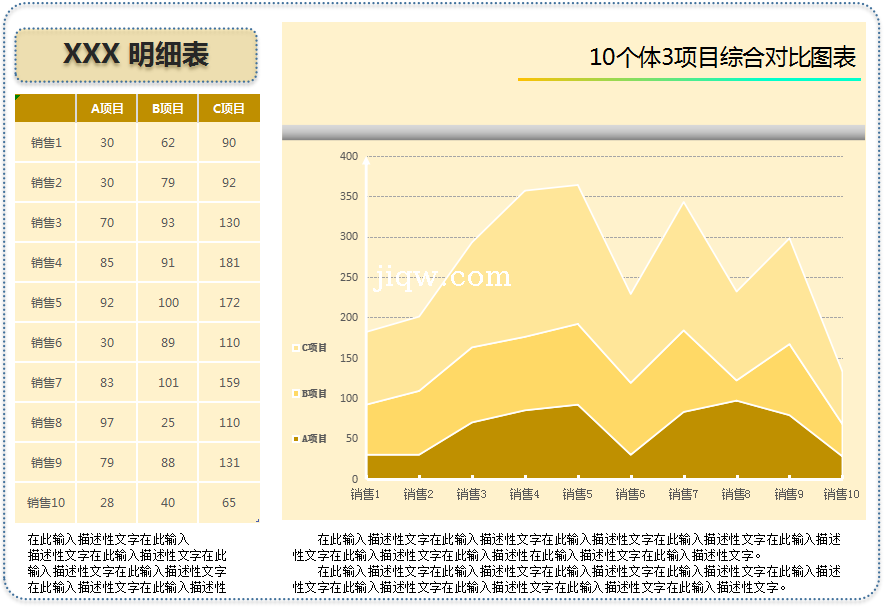Click the 400 label on chart y-axis

pos(348,156)
